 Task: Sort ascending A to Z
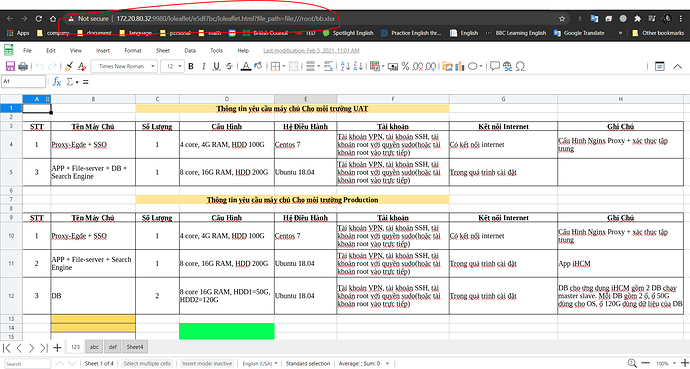point(345,66)
